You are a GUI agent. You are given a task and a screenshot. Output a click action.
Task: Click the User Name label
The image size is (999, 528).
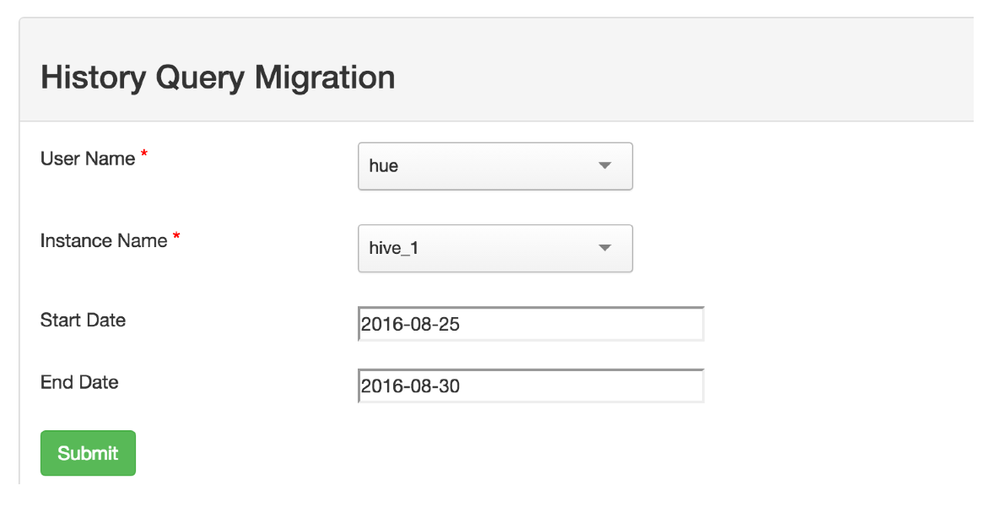(87, 159)
